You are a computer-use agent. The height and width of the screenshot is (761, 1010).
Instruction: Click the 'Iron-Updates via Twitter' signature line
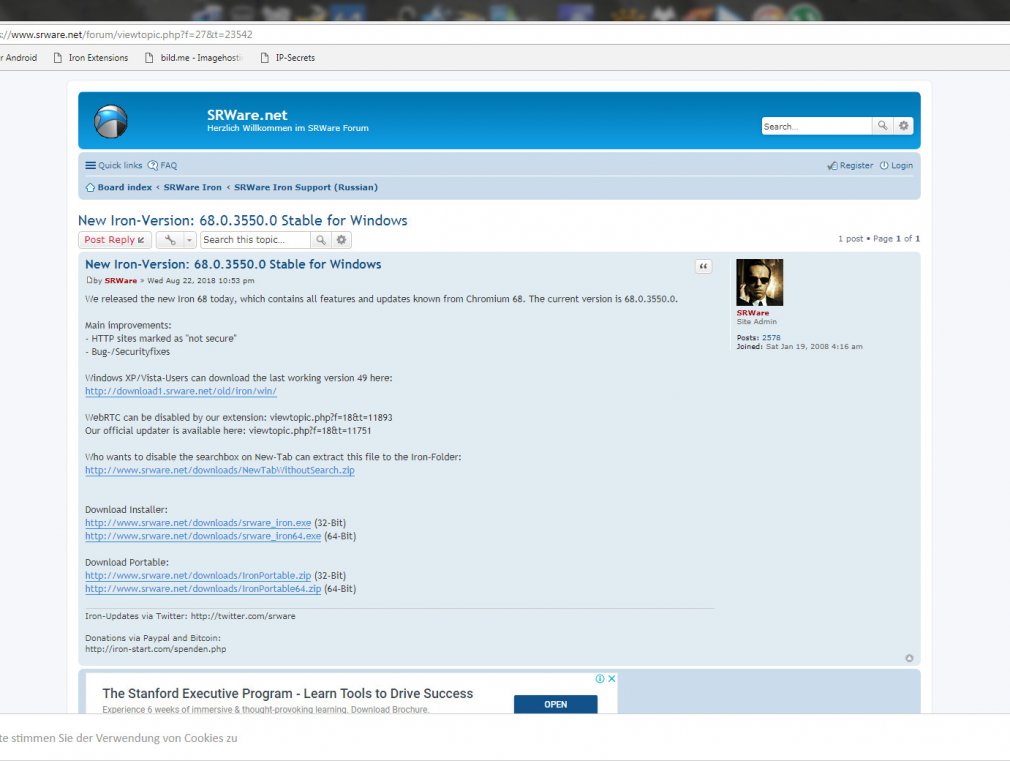(190, 616)
